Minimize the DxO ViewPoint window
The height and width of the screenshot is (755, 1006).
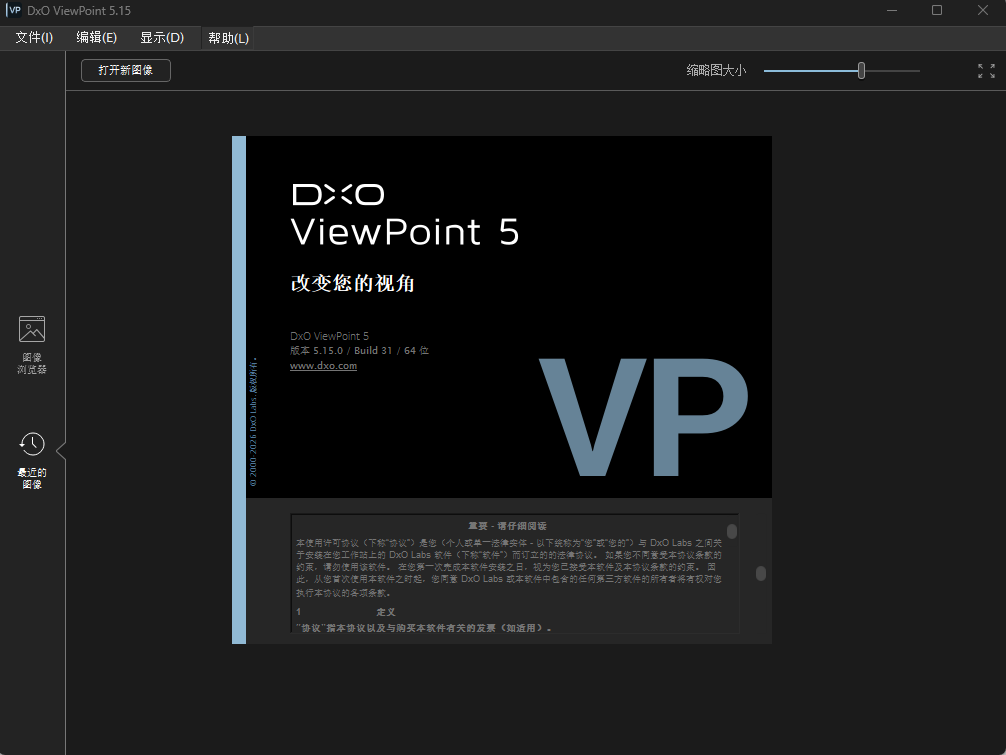(892, 10)
